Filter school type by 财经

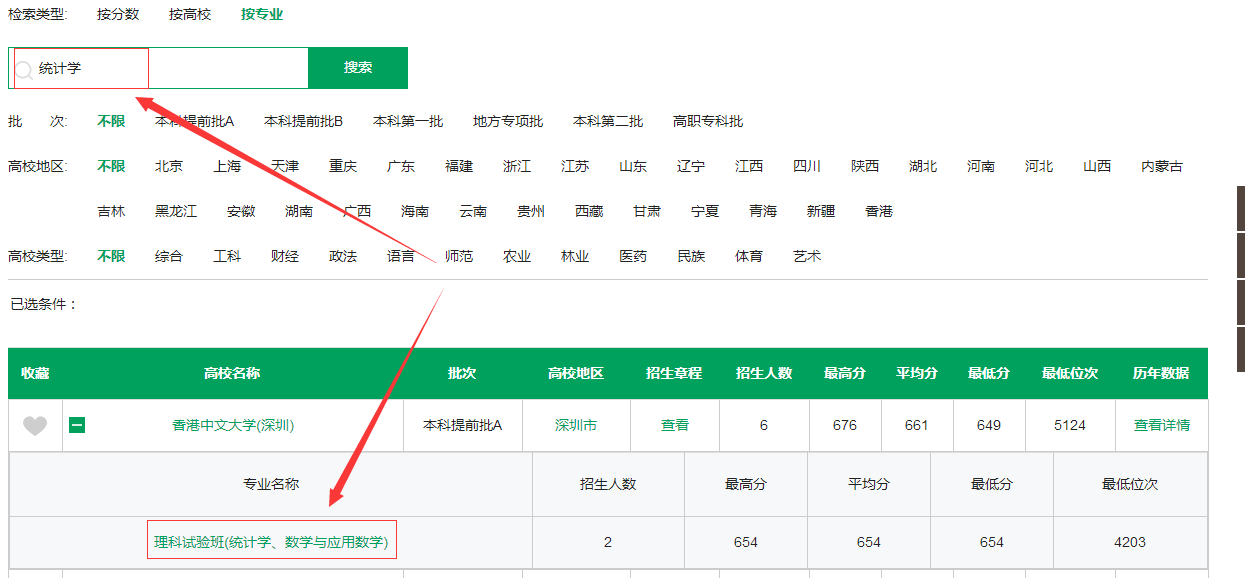pyautogui.click(x=285, y=256)
